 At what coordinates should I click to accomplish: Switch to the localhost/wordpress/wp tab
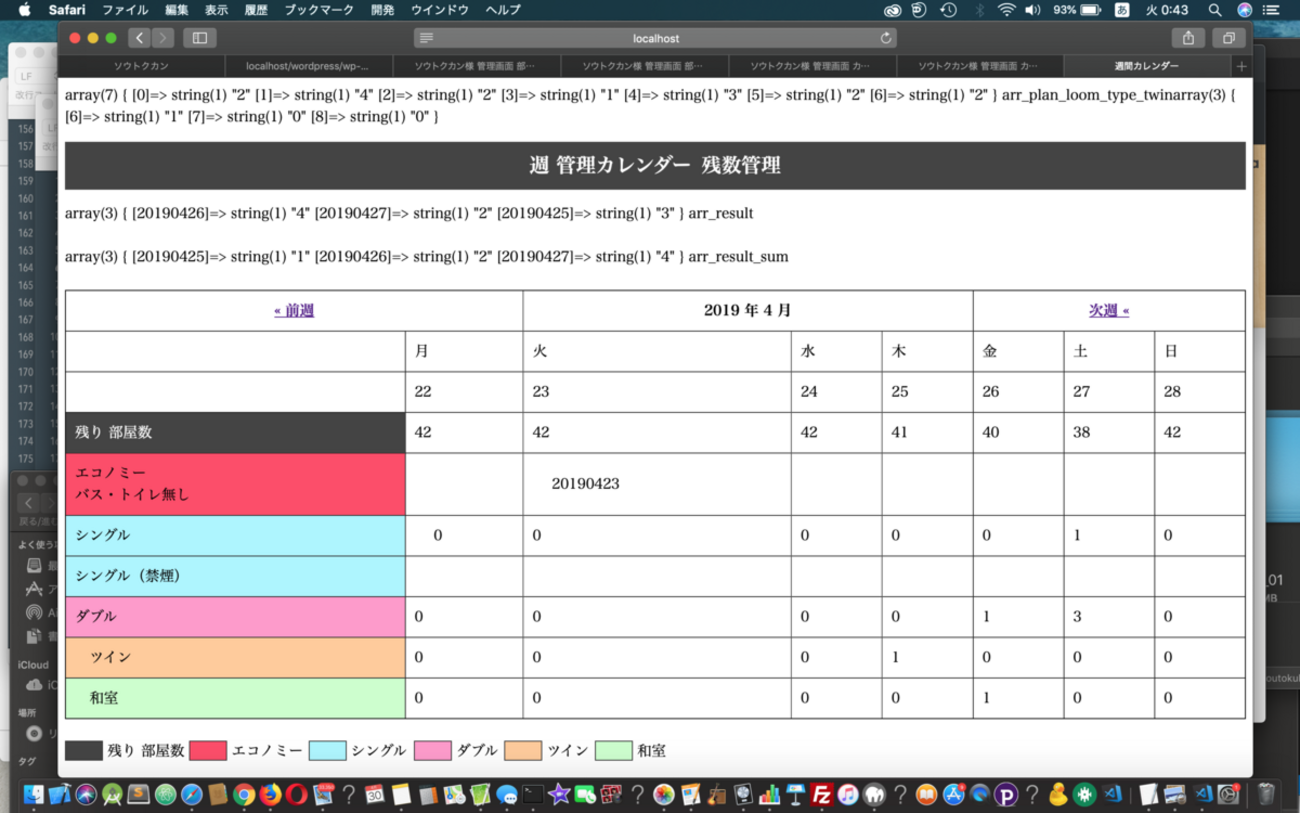click(x=307, y=66)
